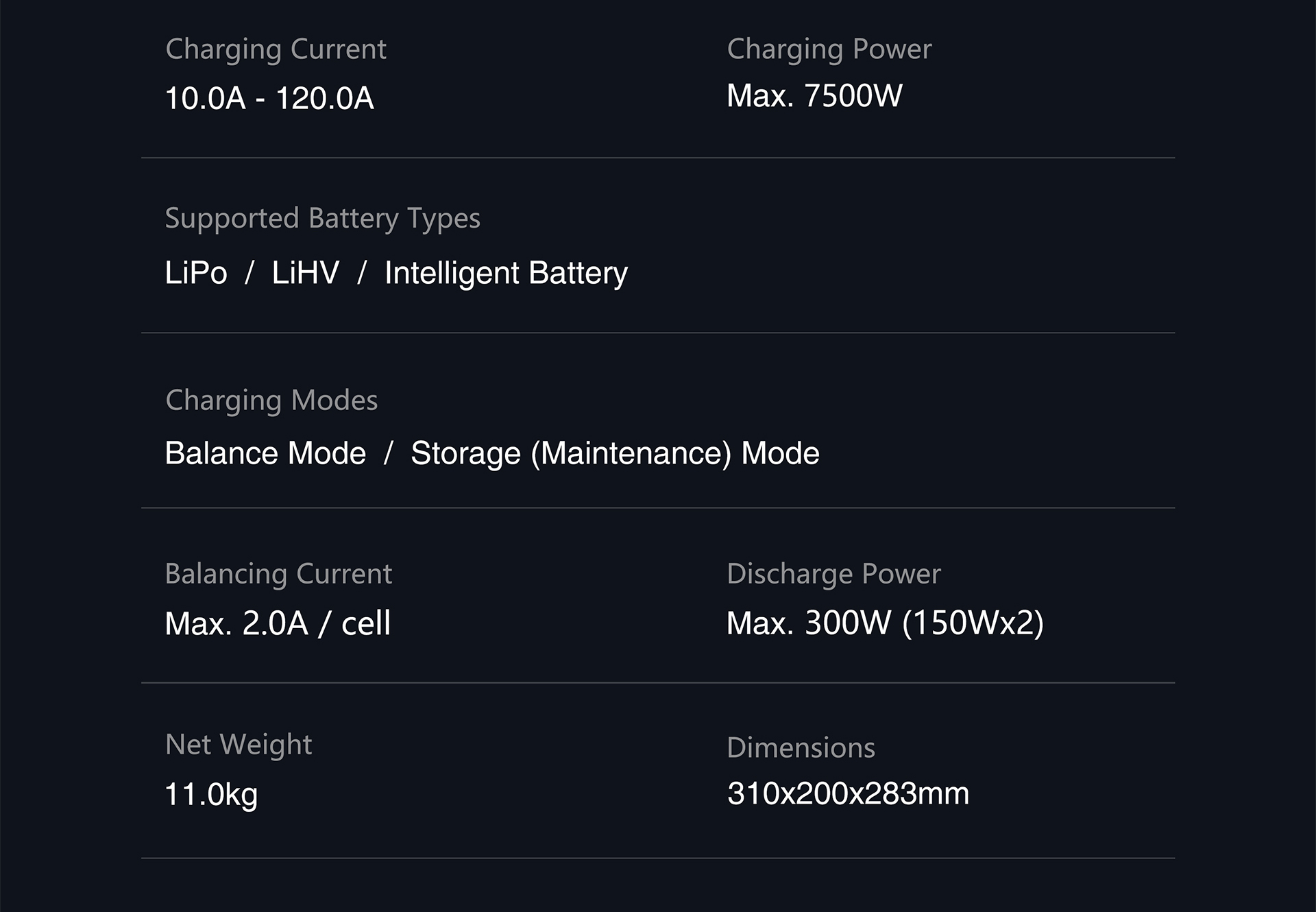Click the Dimensions heading
The width and height of the screenshot is (1316, 912).
pyautogui.click(x=801, y=747)
